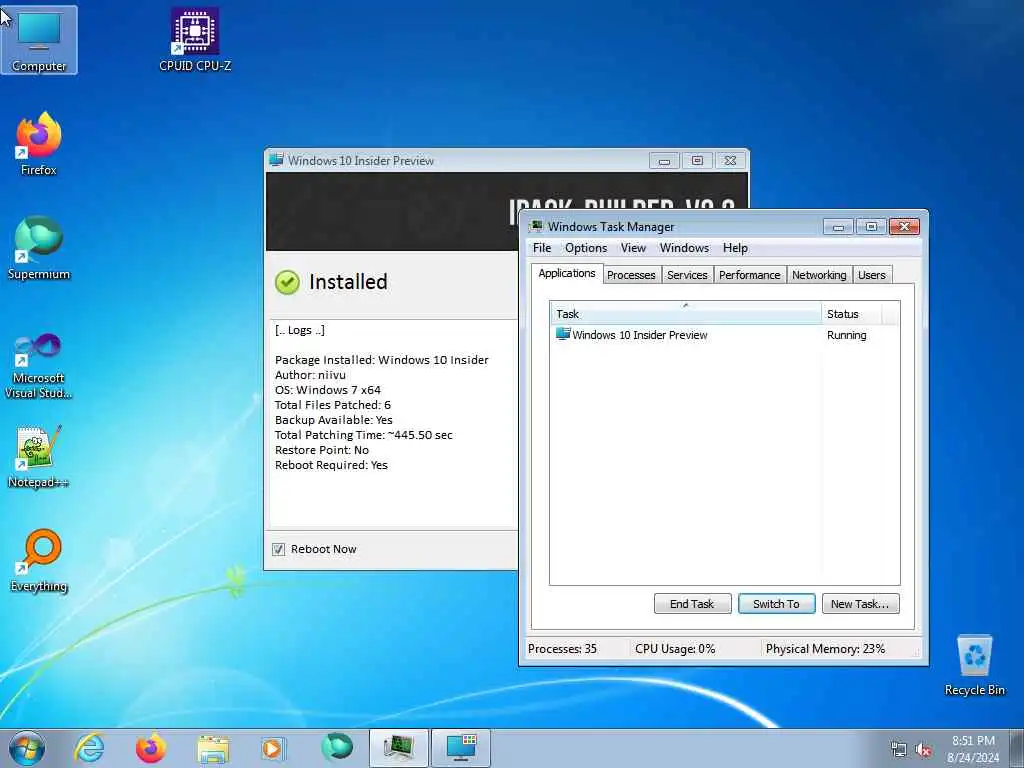Select the Task Manager taskbar button
1024x768 pixels.
[x=398, y=748]
